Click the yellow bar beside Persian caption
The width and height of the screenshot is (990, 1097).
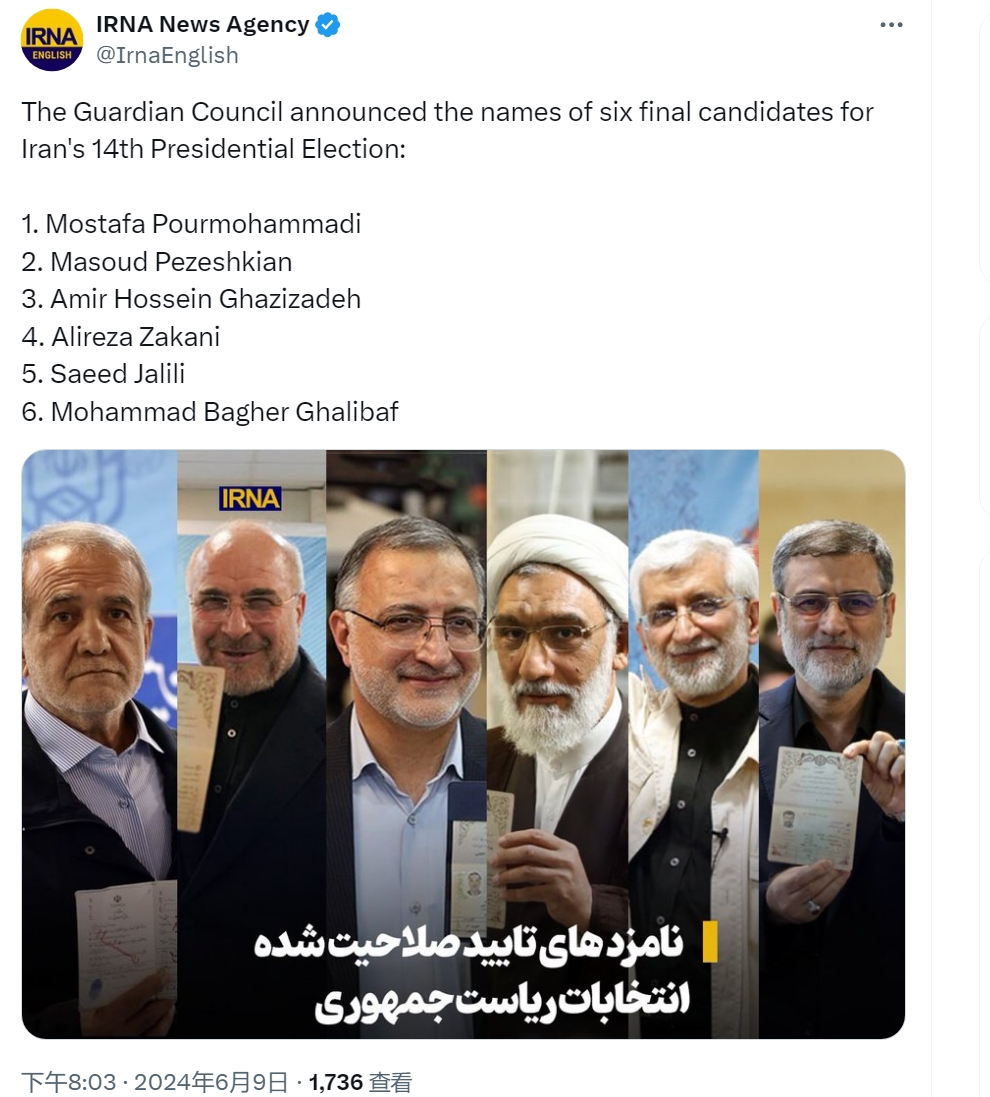pyautogui.click(x=709, y=942)
